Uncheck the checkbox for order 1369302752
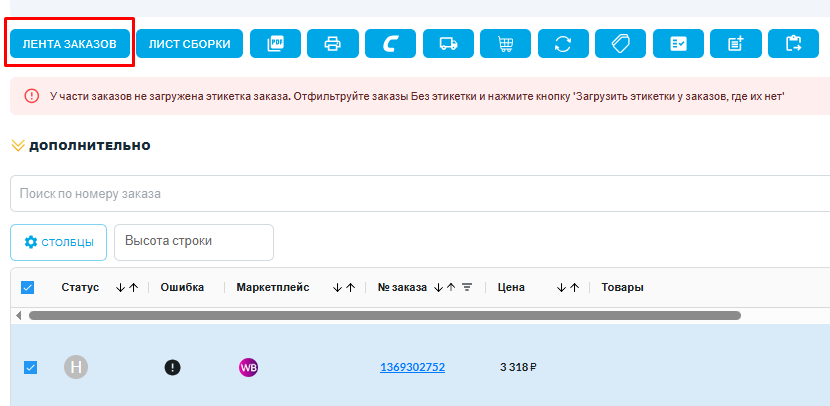The width and height of the screenshot is (830, 406). (x=30, y=367)
